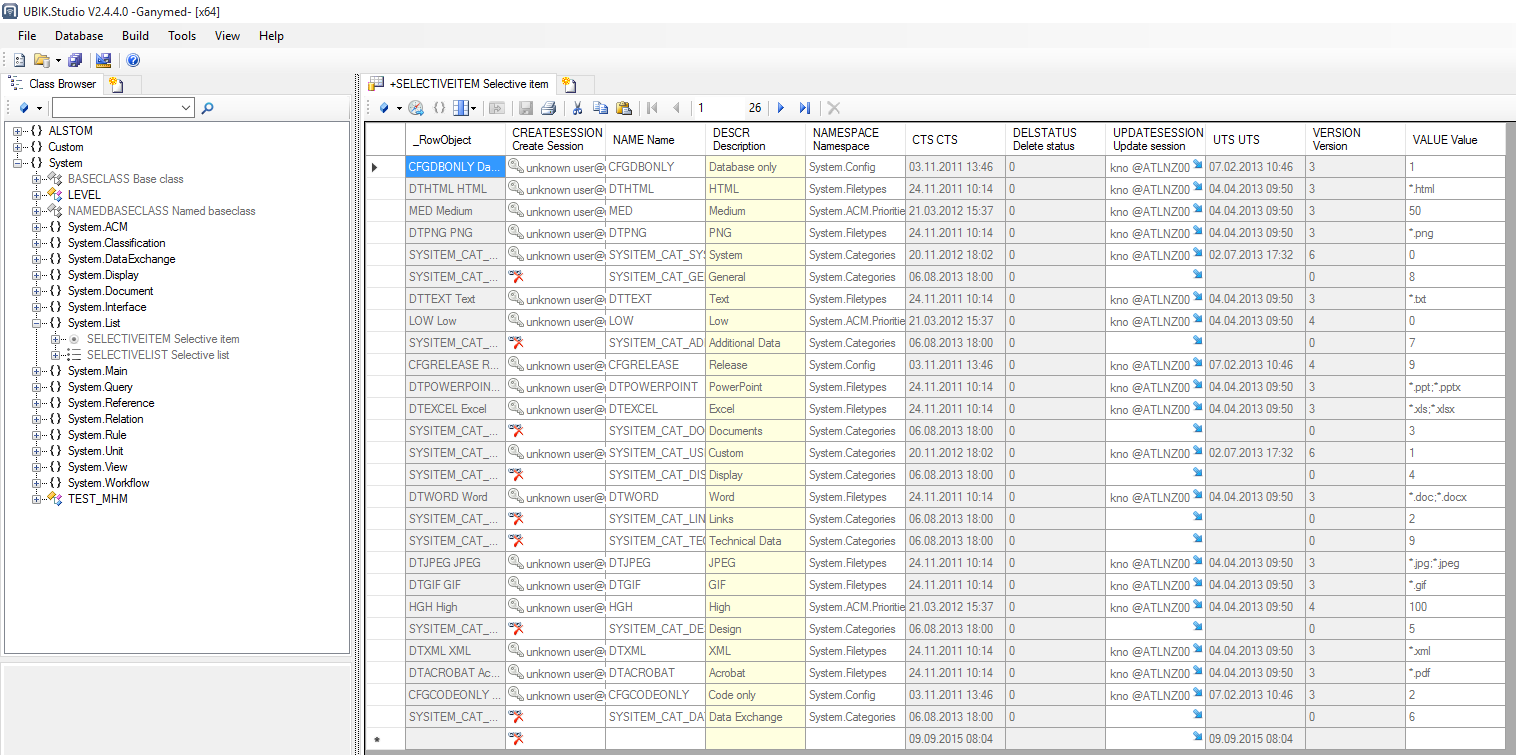Click the paste clipboard icon

tap(624, 108)
